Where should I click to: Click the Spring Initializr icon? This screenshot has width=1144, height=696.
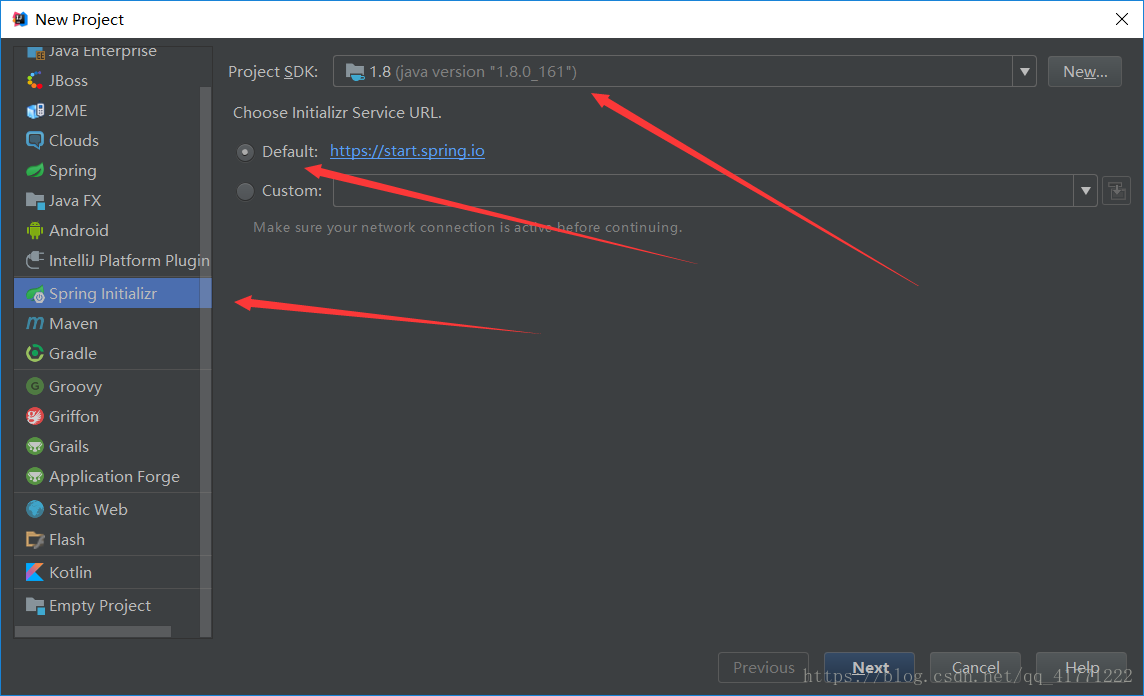[35, 294]
